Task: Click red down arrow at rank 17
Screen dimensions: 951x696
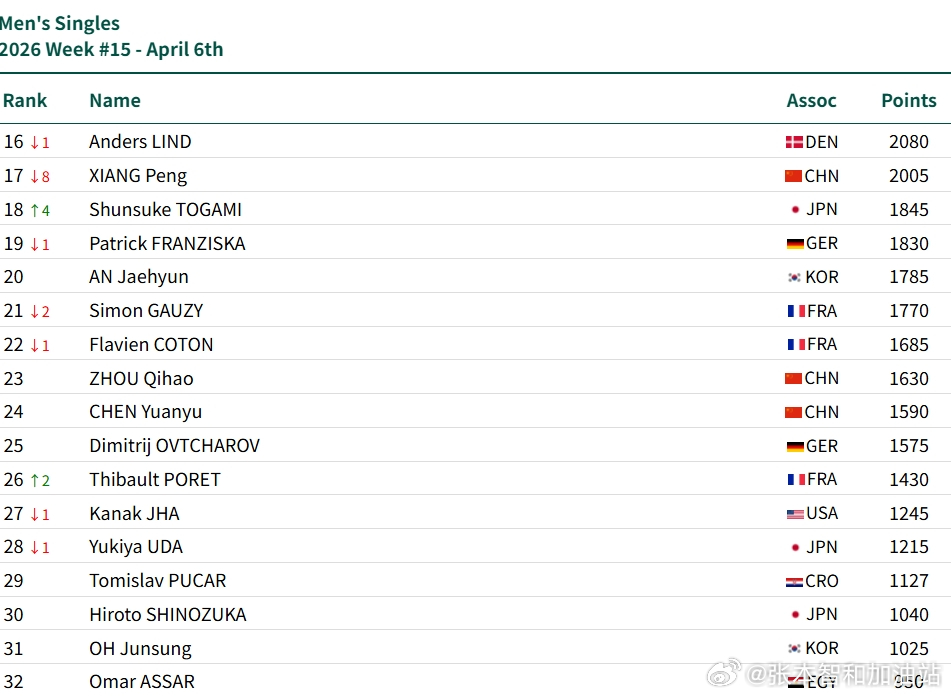Action: [34, 177]
